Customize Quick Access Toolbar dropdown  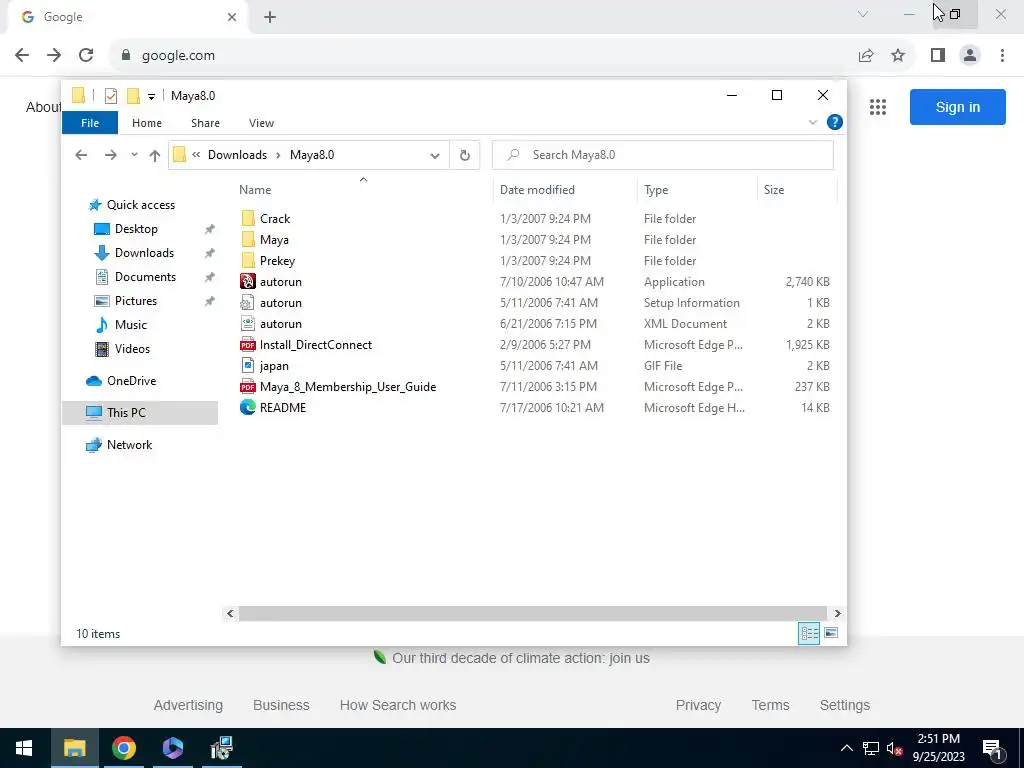pyautogui.click(x=151, y=97)
